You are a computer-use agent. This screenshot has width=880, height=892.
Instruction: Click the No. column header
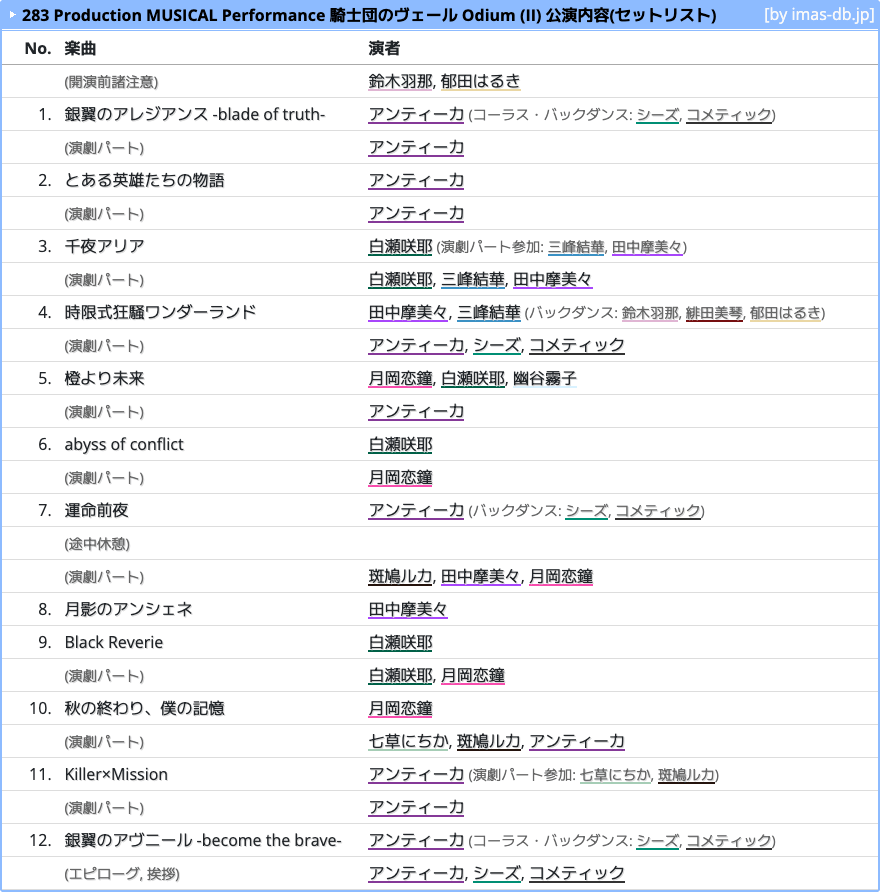[38, 48]
